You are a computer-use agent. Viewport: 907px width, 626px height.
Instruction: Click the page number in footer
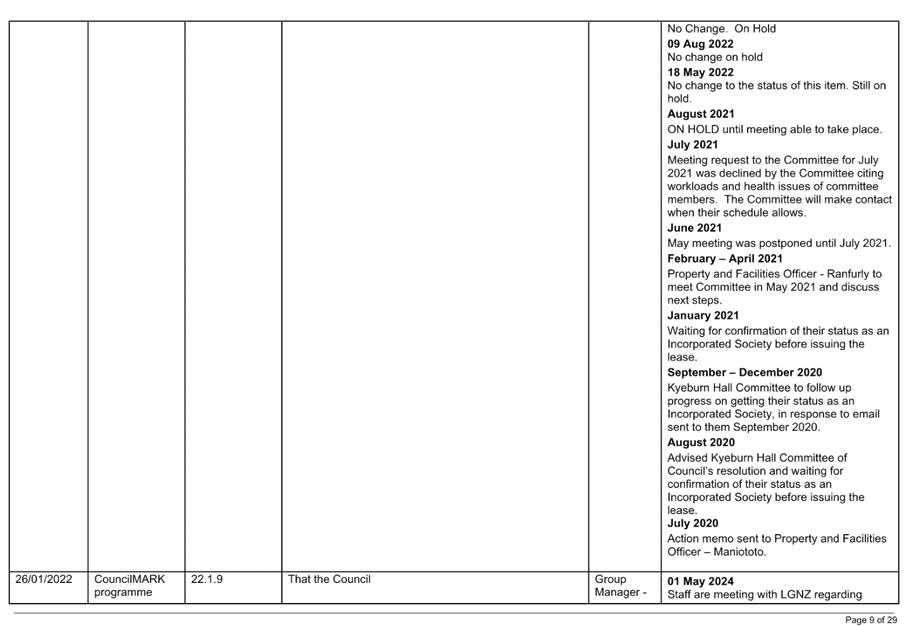coord(870,620)
